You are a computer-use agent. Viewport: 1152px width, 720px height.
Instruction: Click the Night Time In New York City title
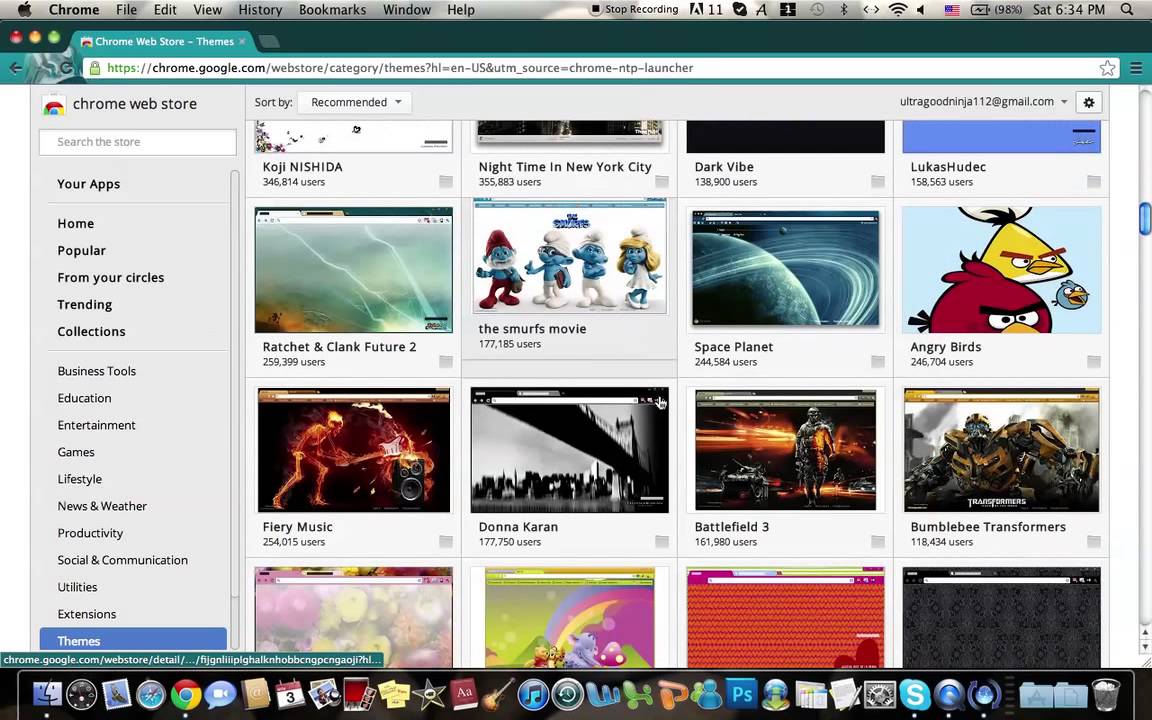[565, 167]
